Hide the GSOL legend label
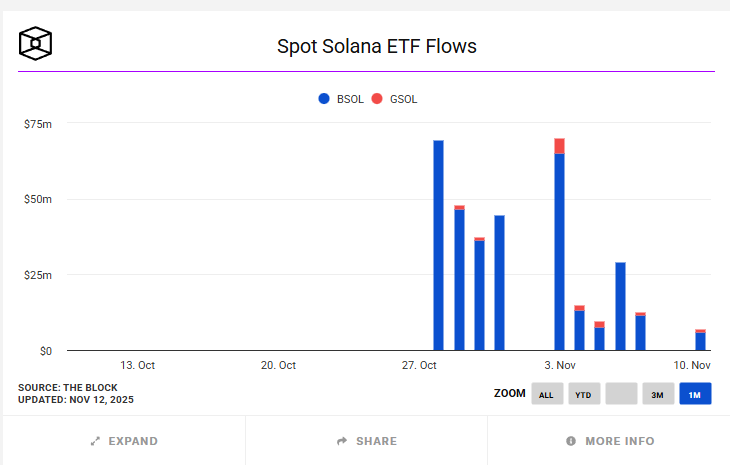This screenshot has width=730, height=465. pos(404,99)
